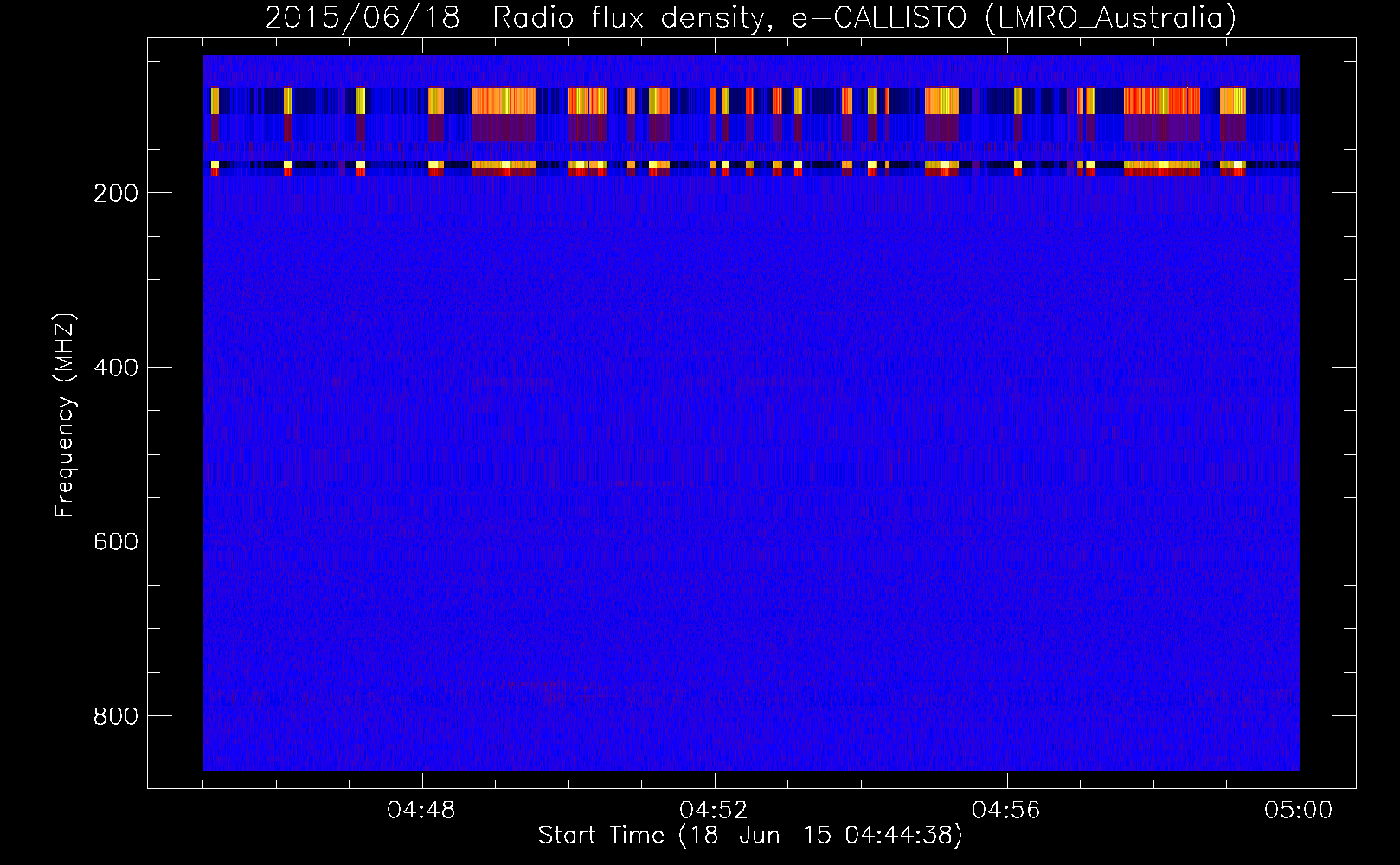Click the 600 frequency tick label

[116, 541]
